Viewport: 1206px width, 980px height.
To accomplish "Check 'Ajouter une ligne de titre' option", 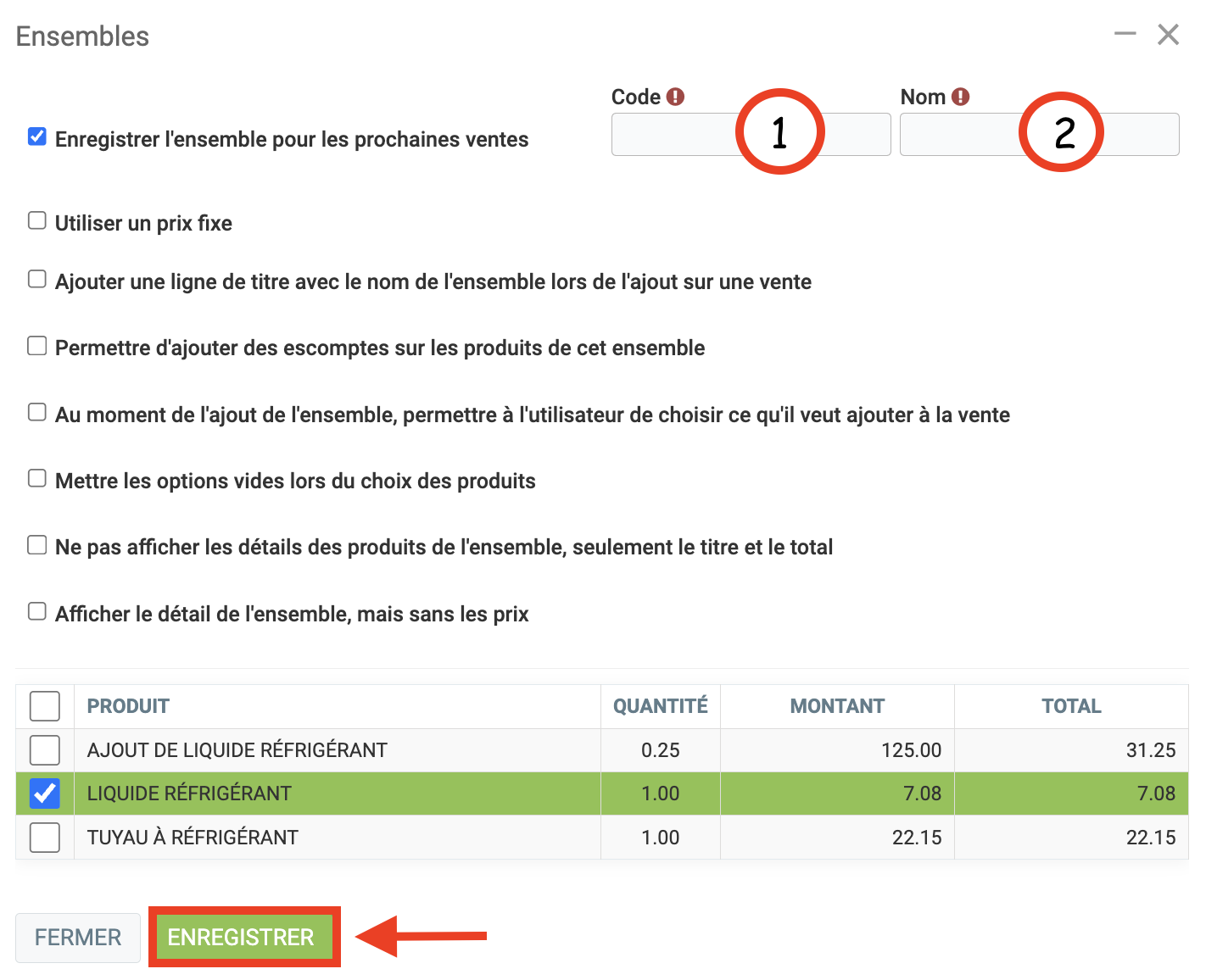I will (37, 279).
